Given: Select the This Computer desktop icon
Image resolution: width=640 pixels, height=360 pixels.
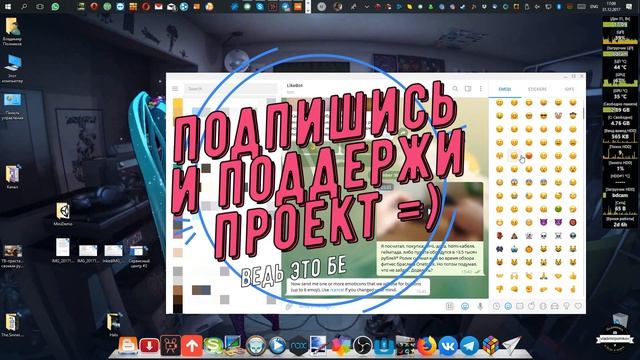Looking at the screenshot, I should pyautogui.click(x=12, y=69).
